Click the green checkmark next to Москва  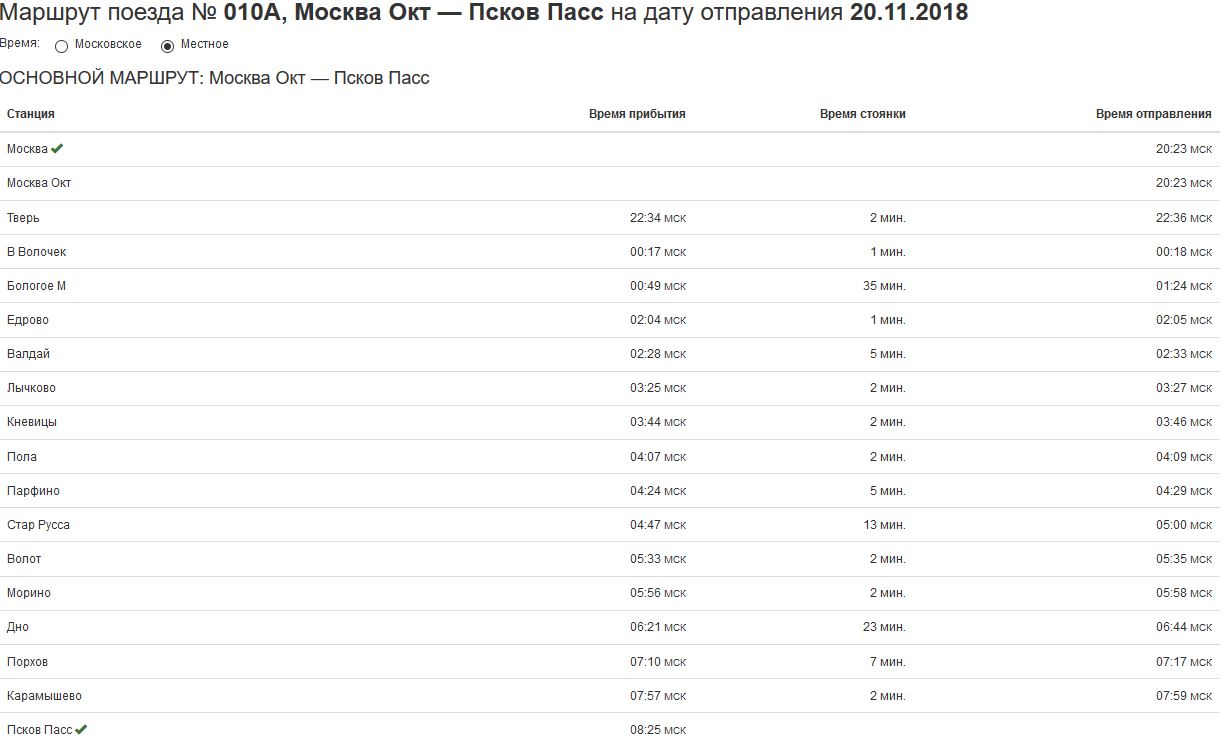click(x=57, y=149)
